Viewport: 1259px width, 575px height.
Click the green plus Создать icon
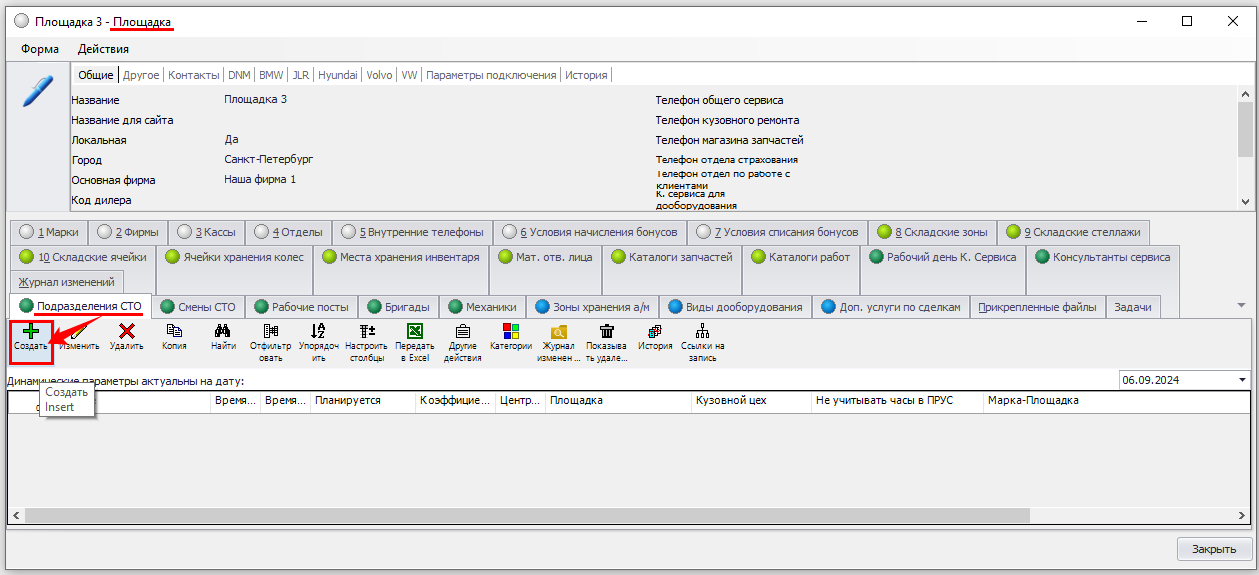pos(31,331)
